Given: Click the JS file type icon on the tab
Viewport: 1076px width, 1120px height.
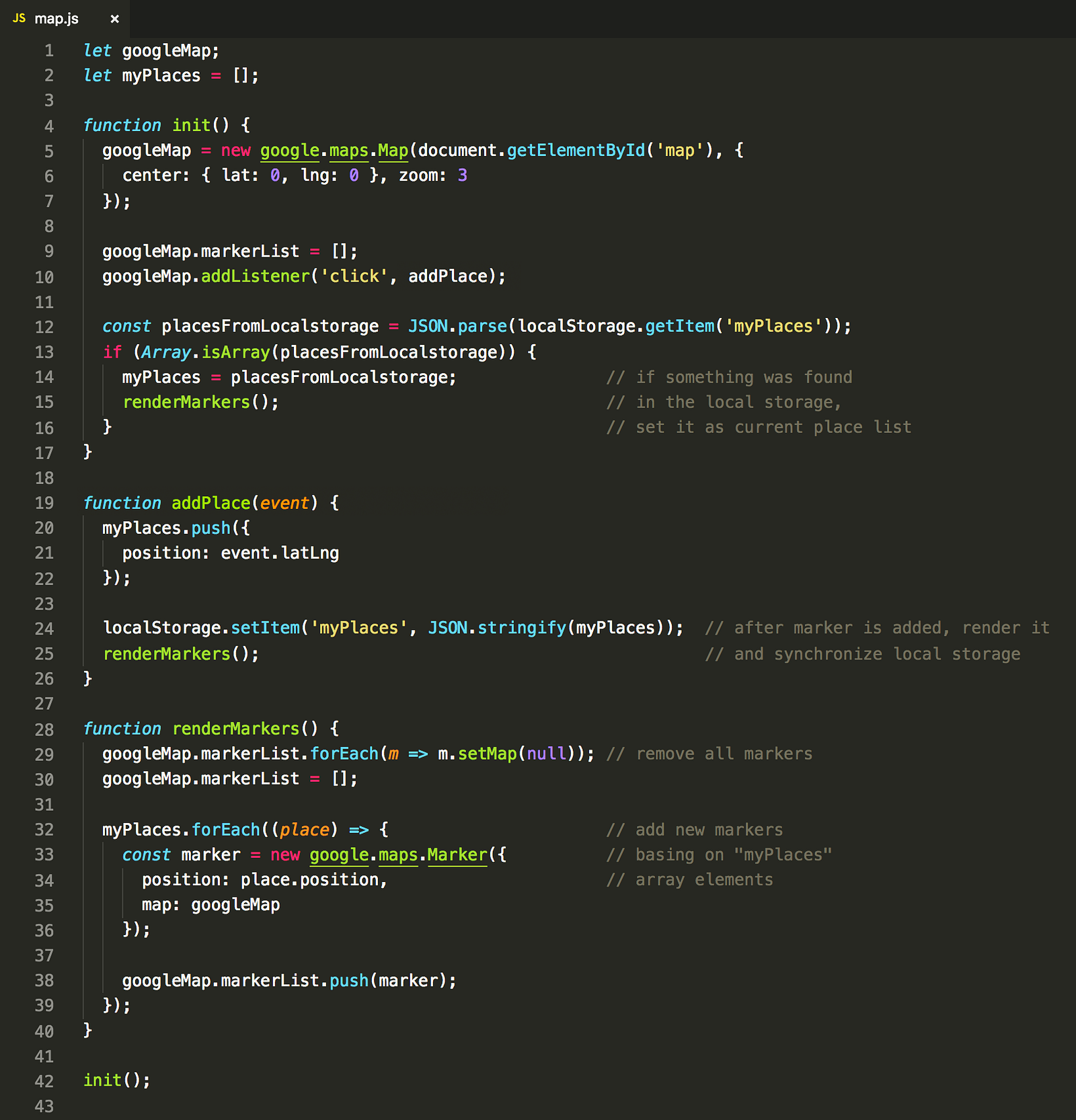Looking at the screenshot, I should point(19,18).
